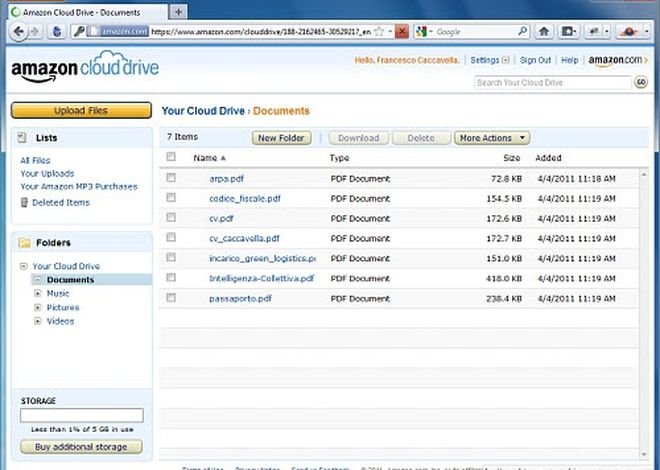660x470 pixels.
Task: Click the Stop loading red X button
Action: (x=402, y=32)
